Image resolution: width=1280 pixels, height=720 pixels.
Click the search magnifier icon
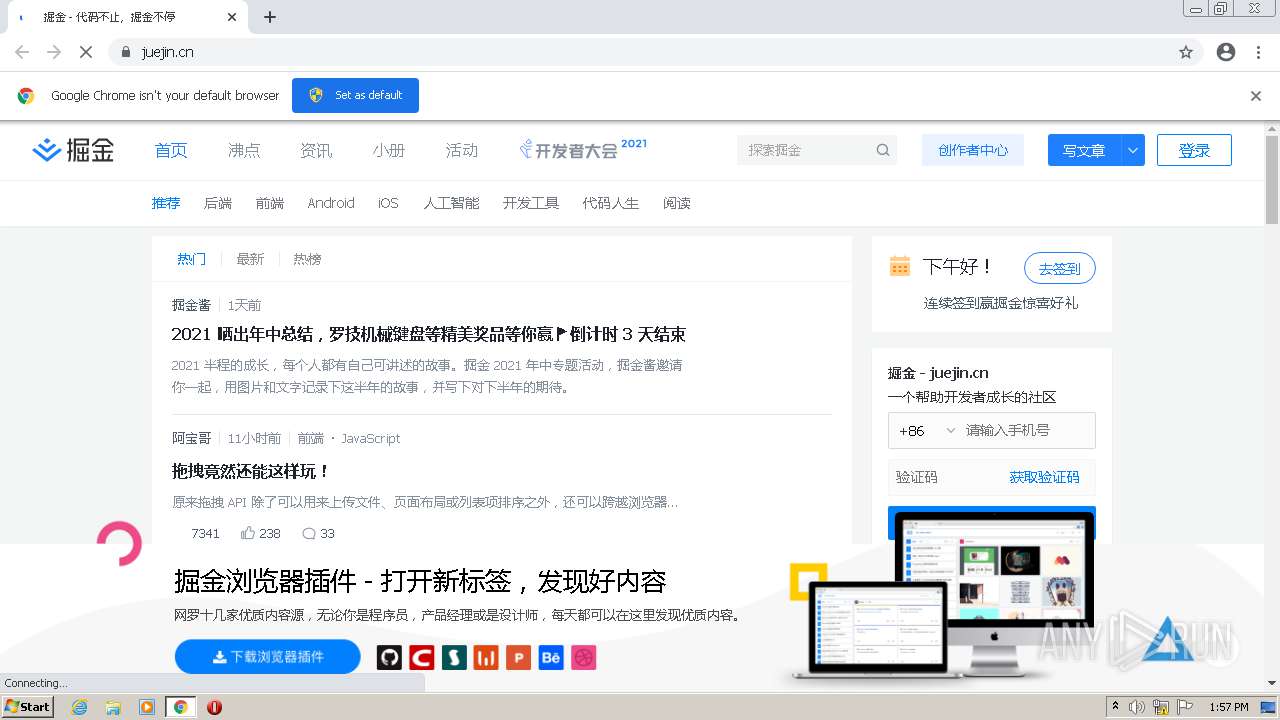(x=883, y=150)
